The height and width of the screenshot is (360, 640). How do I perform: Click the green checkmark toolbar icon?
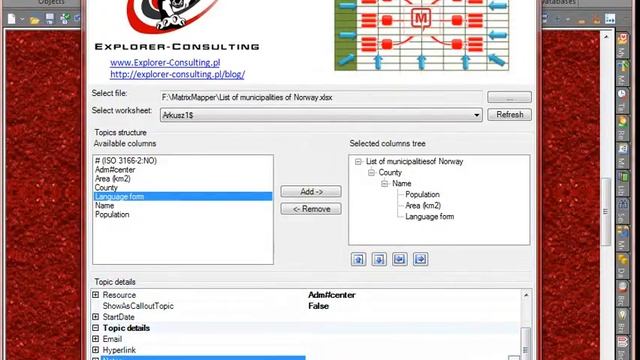click(x=64, y=18)
